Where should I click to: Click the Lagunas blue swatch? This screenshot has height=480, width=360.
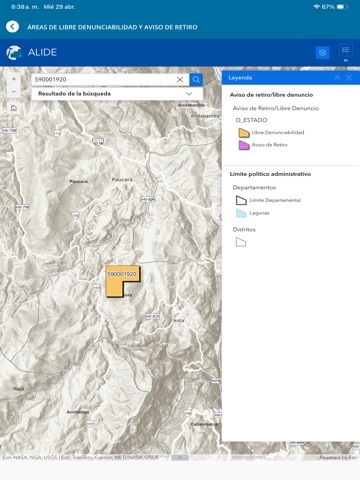pos(241,213)
